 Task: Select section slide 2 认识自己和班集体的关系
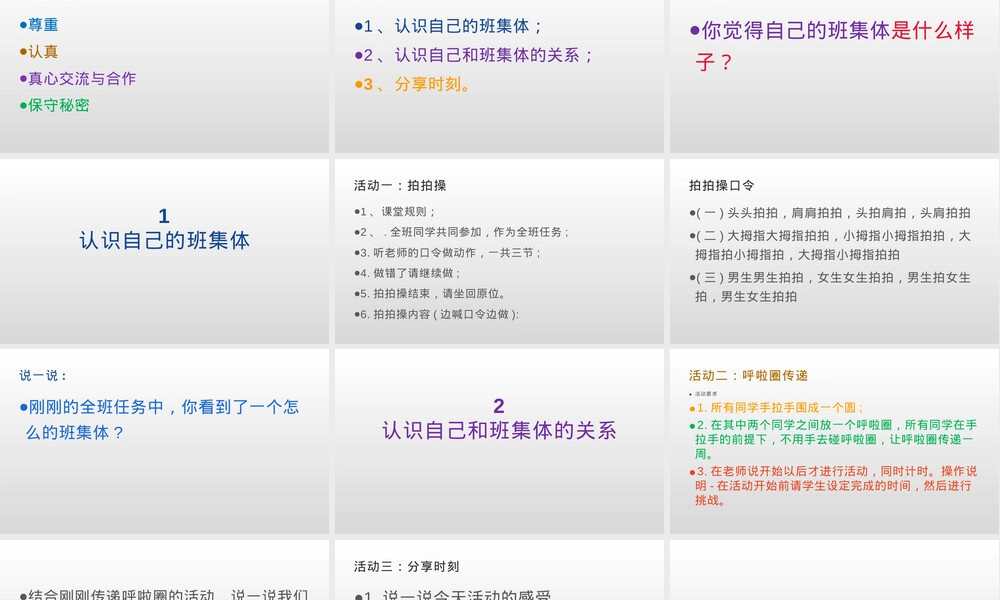click(499, 441)
